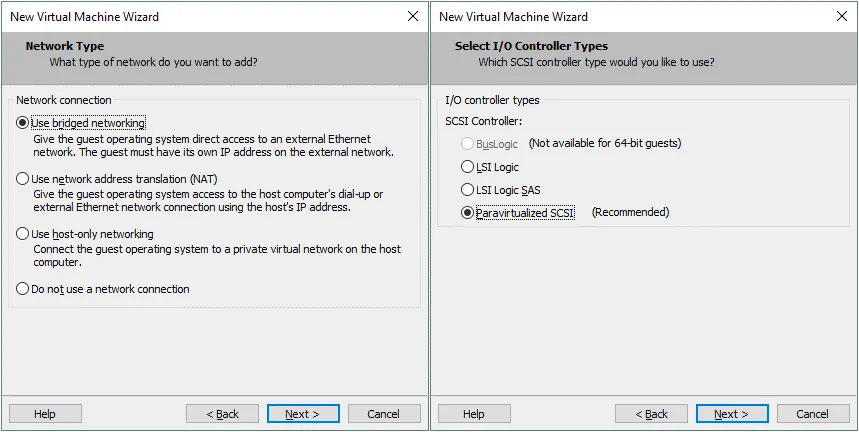Select Paravirtualized SCSI recommended option
Screen dimensions: 859x432
(467, 212)
